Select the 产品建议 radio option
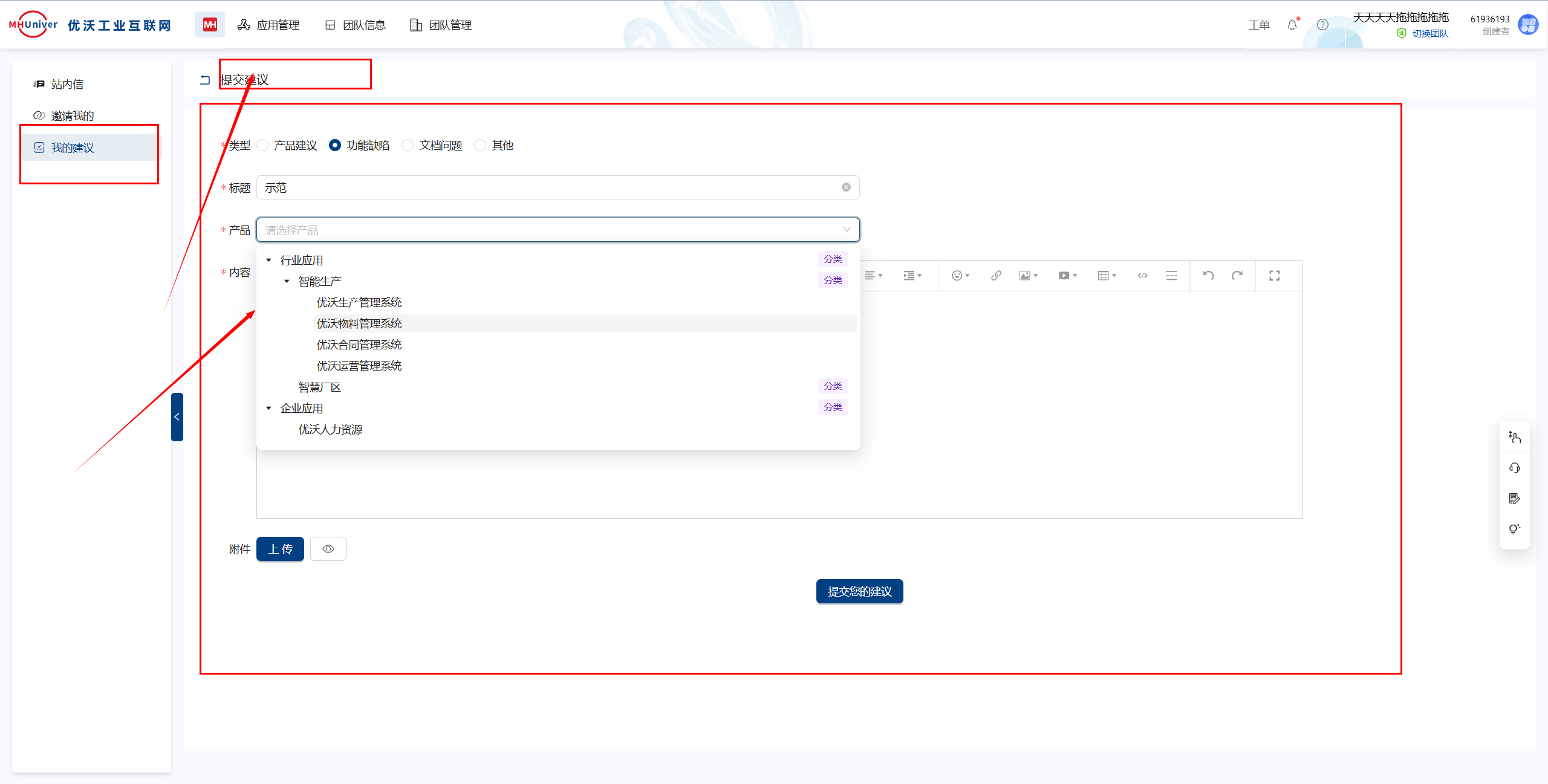 click(x=263, y=145)
